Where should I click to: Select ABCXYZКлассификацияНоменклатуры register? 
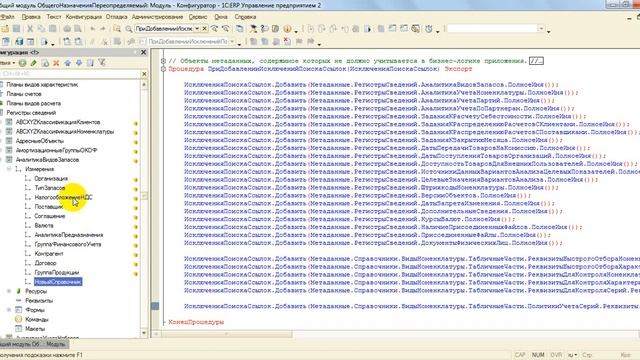click(x=65, y=131)
